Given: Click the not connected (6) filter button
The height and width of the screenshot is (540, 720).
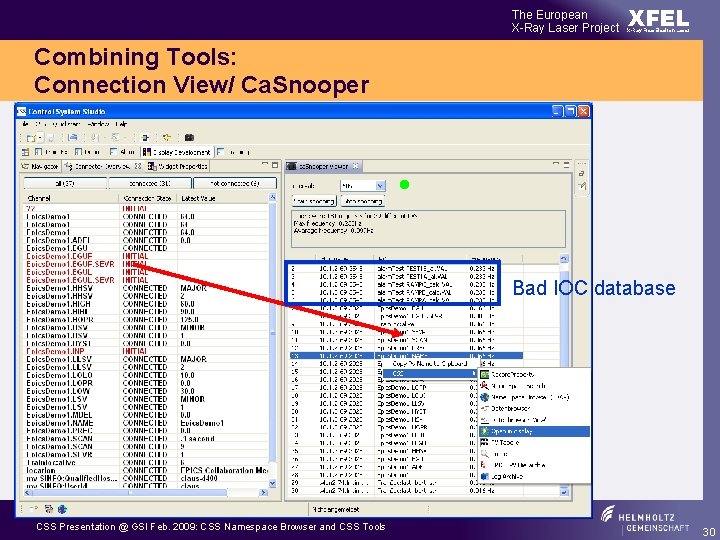Looking at the screenshot, I should (x=235, y=183).
